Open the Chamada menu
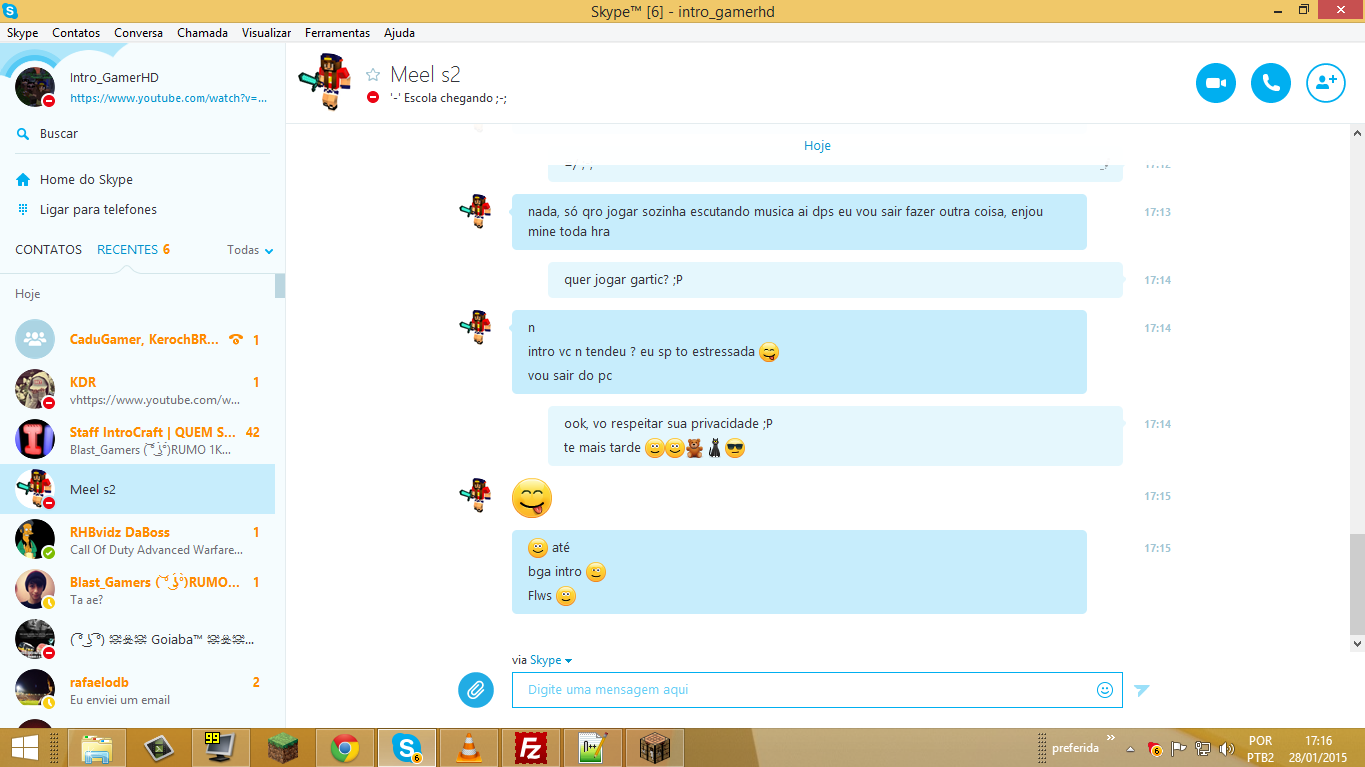This screenshot has width=1365, height=767. pyautogui.click(x=202, y=33)
